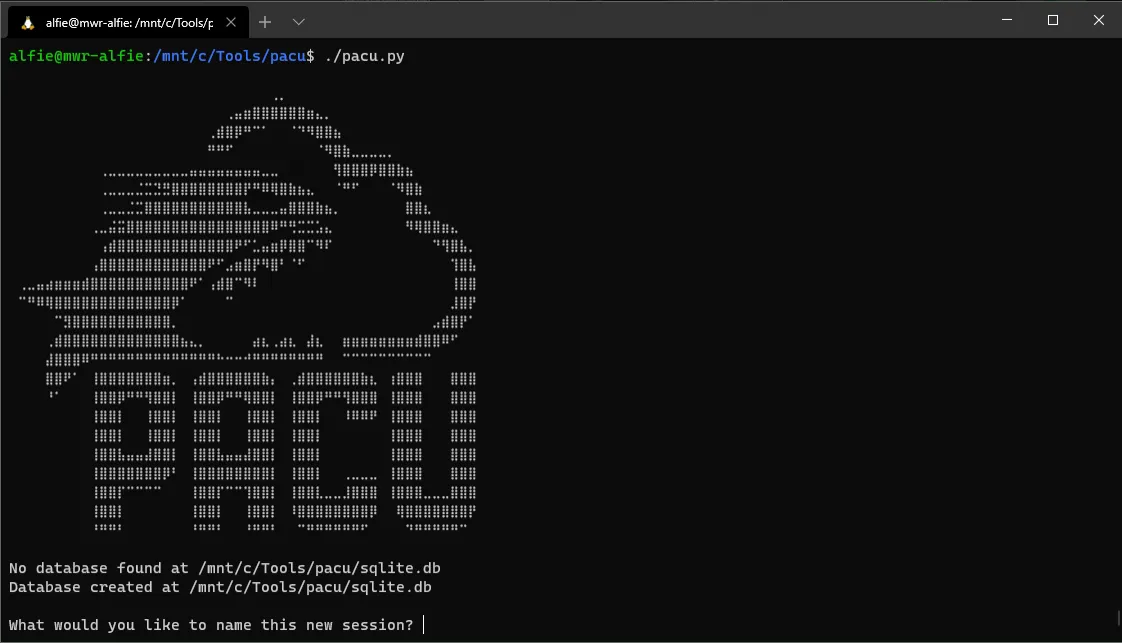The width and height of the screenshot is (1122, 643).
Task: Click the 'Database created at' output line
Action: (x=220, y=587)
